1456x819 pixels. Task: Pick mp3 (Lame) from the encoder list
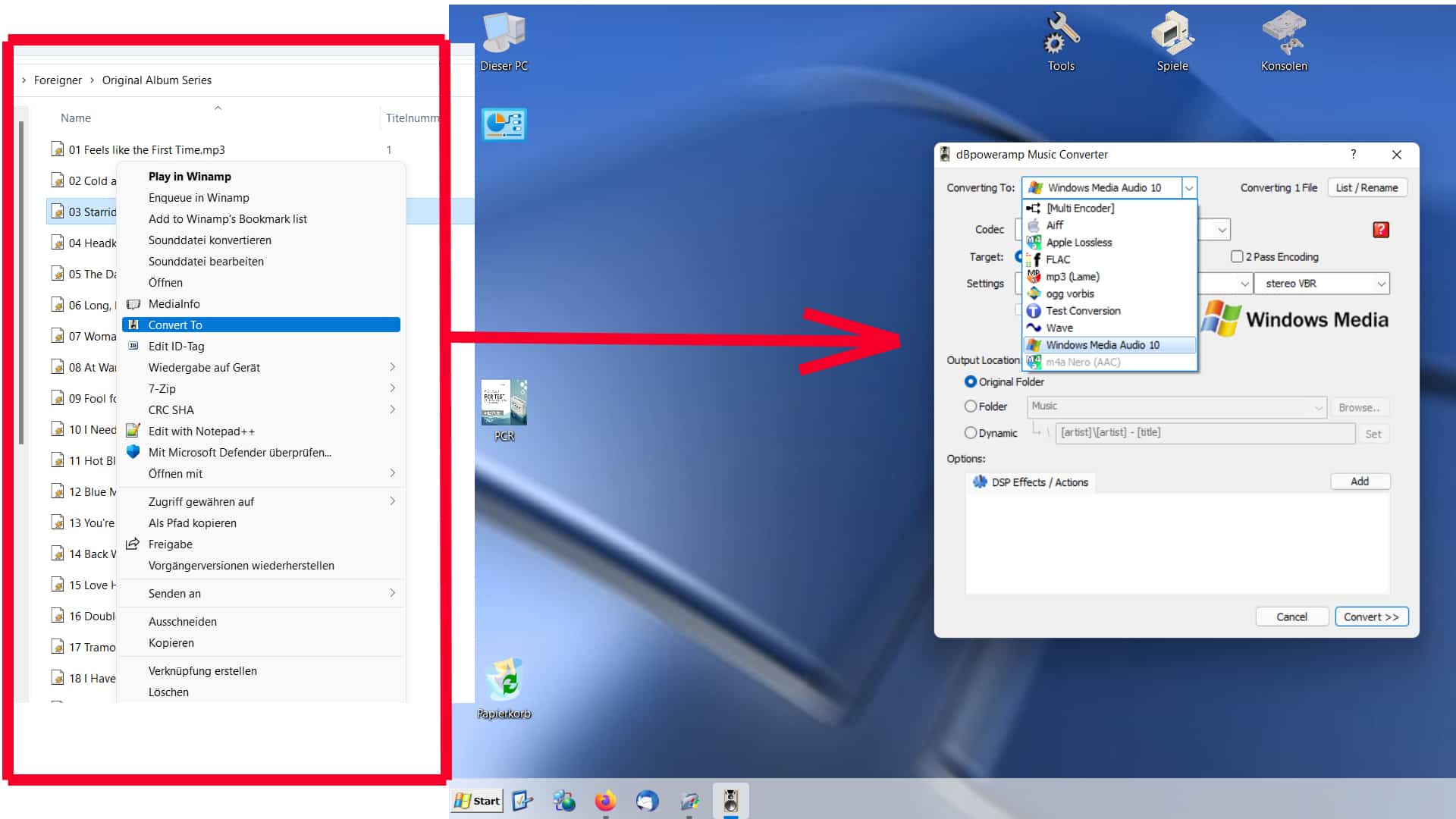click(x=1109, y=277)
